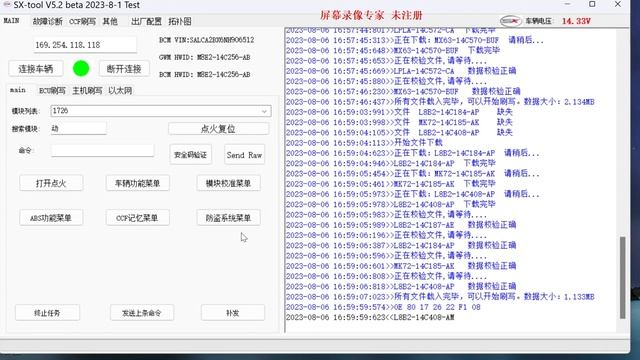The height and width of the screenshot is (360, 640).
Task: Click the 打开点火 button
Action: click(51, 183)
